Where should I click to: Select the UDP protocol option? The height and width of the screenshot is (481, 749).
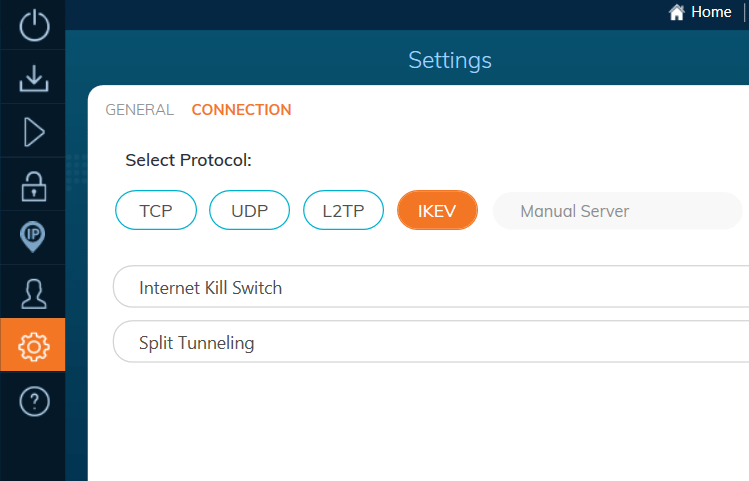(x=249, y=210)
